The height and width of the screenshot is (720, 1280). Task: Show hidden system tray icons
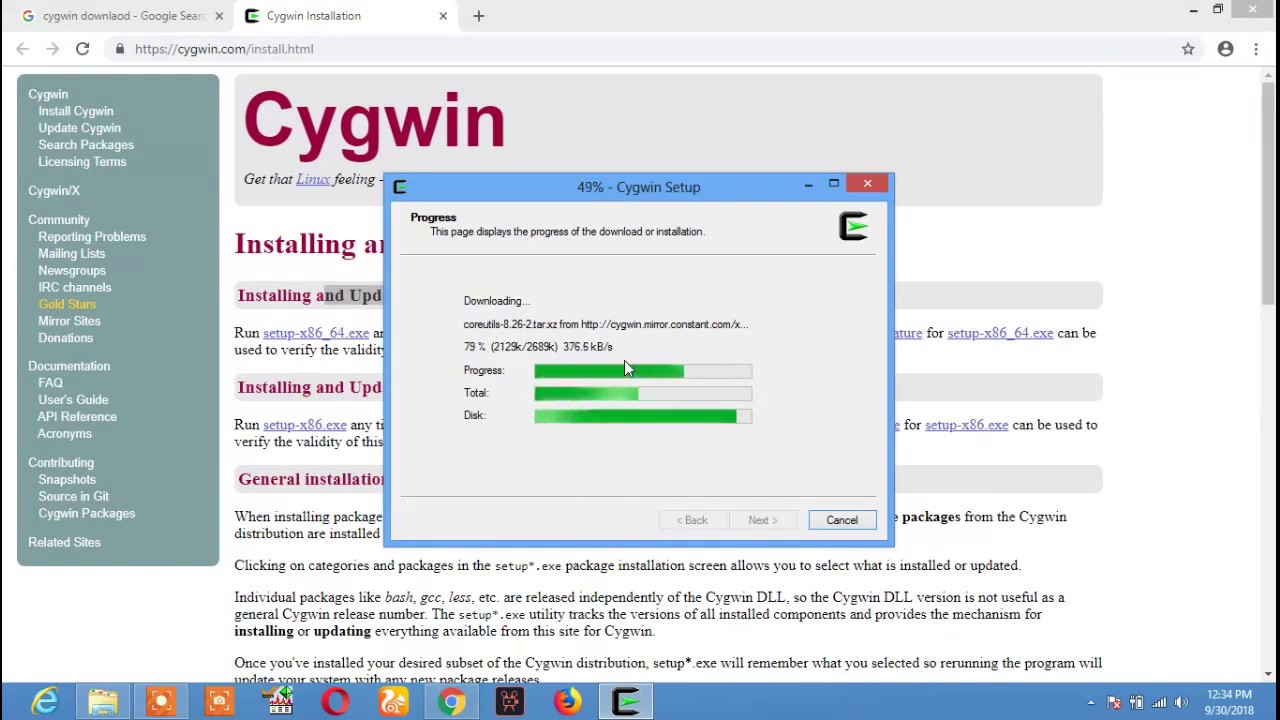(x=1091, y=702)
